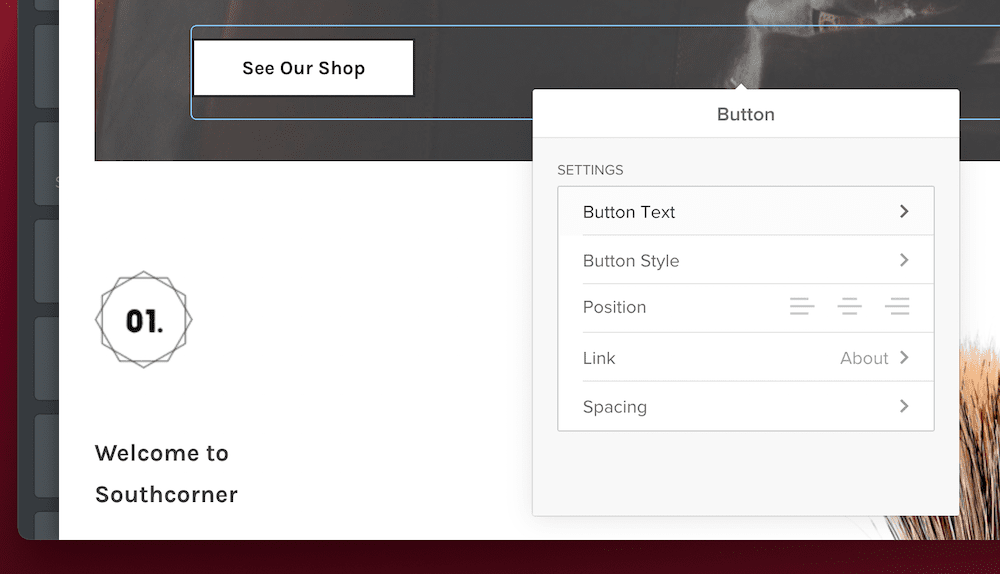Screen dimensions: 1000x574
Task: Click the SETTINGS section header
Action: 590,170
